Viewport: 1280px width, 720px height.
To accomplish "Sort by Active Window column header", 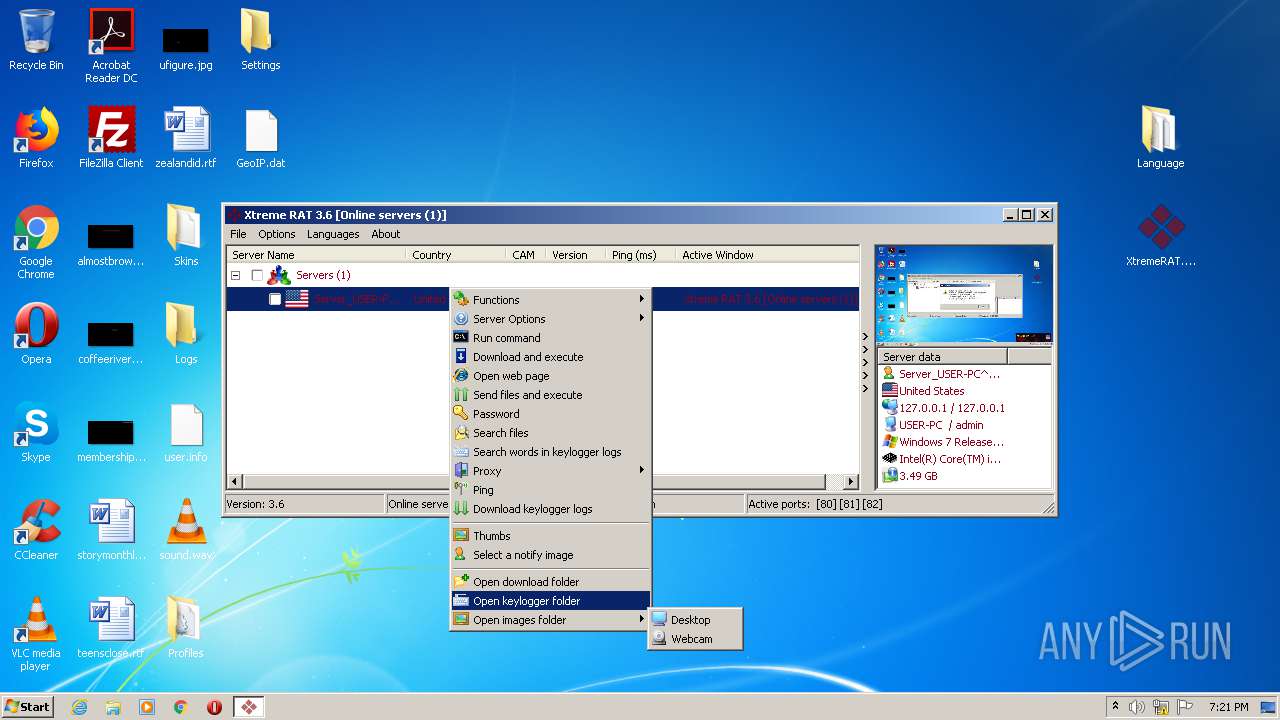I will pyautogui.click(x=767, y=255).
